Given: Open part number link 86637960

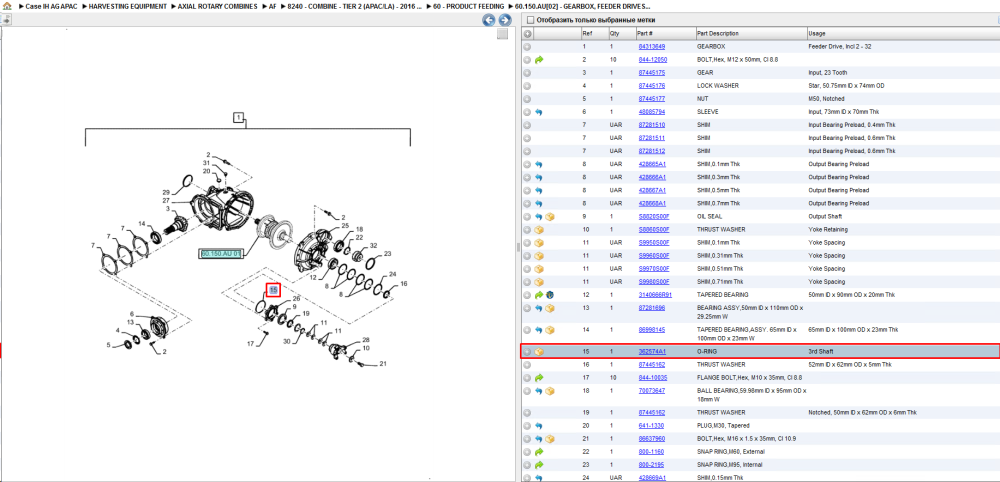Looking at the screenshot, I should pyautogui.click(x=652, y=439).
